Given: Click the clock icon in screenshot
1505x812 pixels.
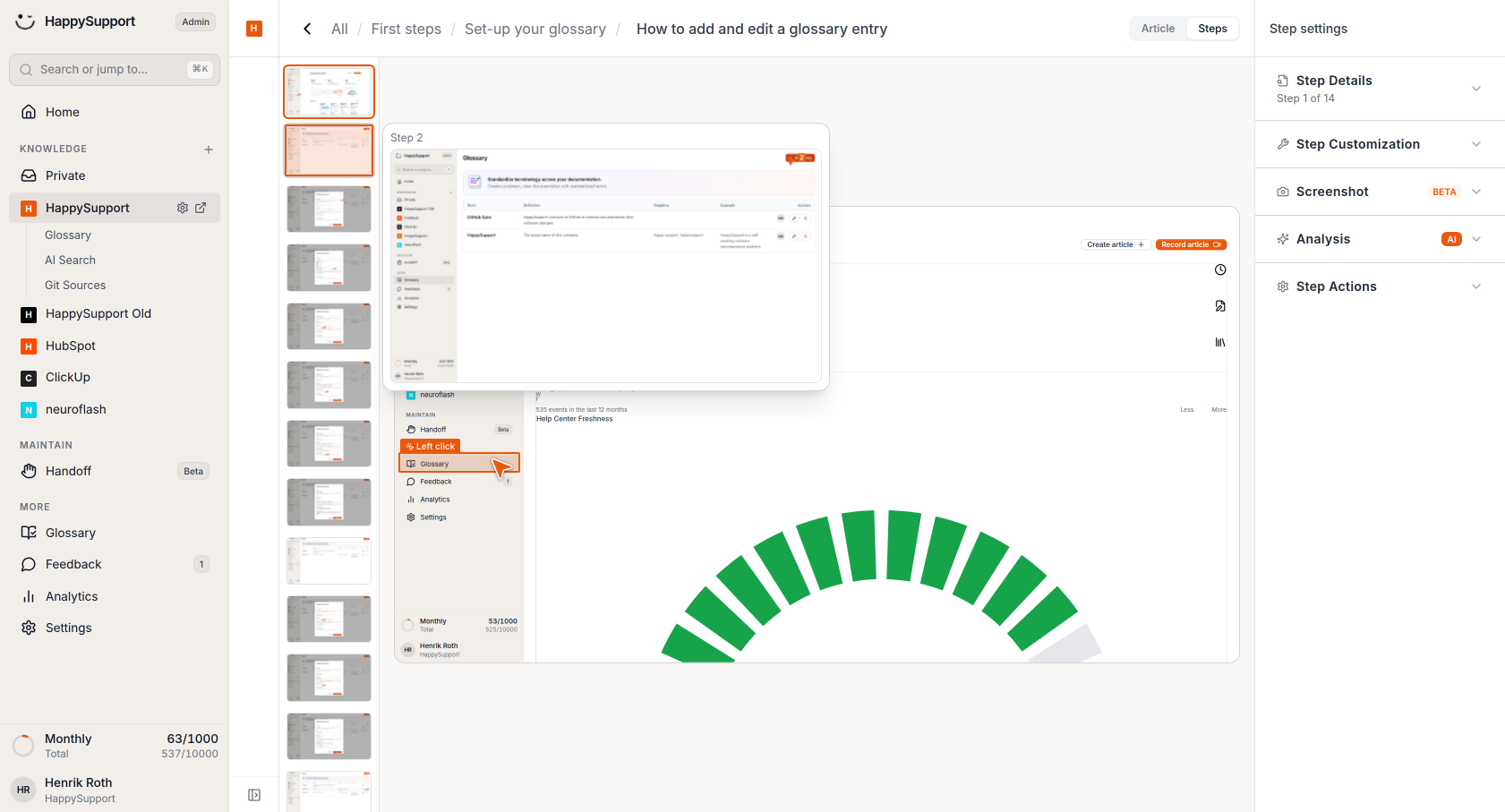Looking at the screenshot, I should point(1220,269).
